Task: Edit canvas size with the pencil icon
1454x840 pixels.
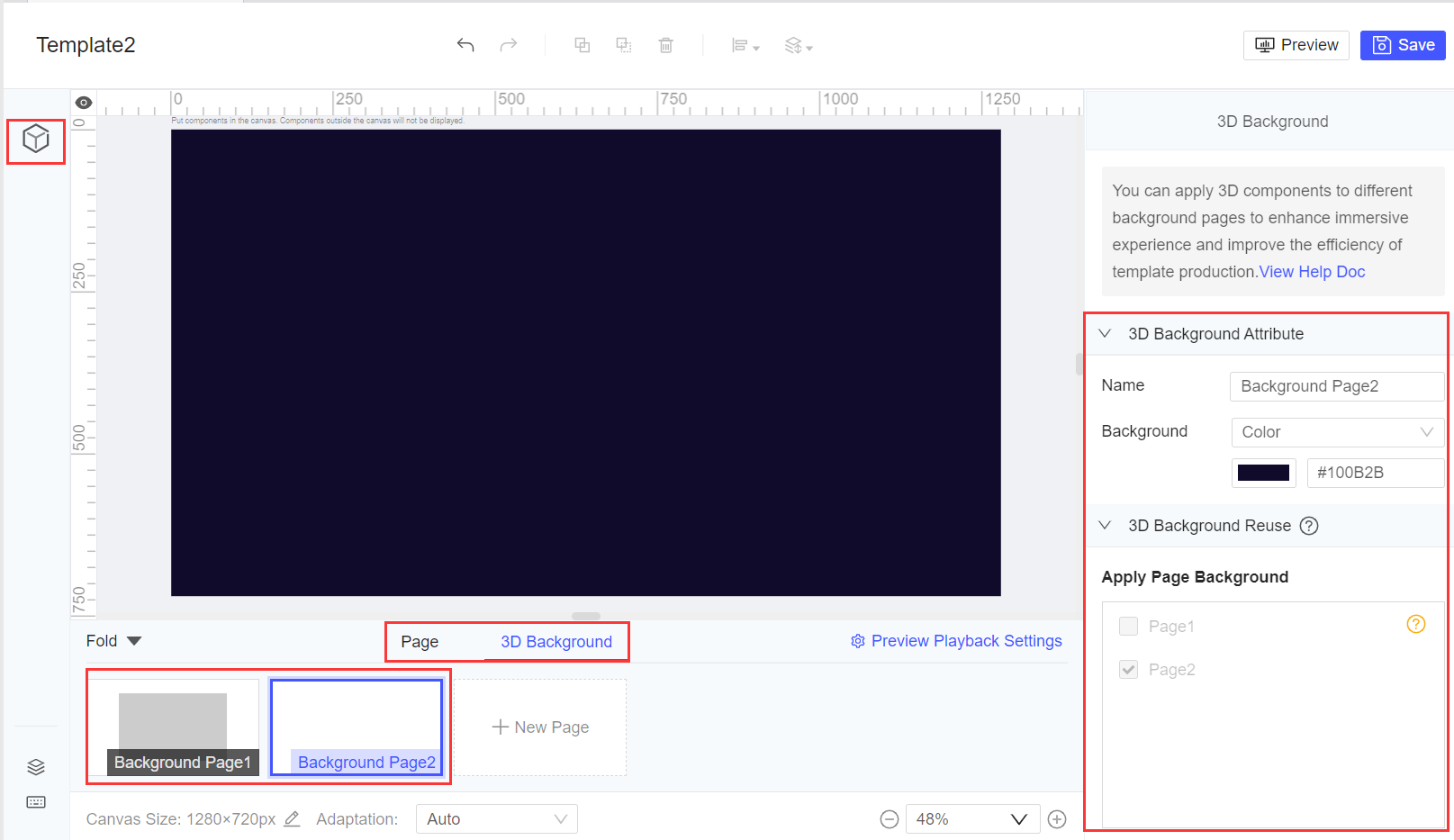Action: point(291,819)
